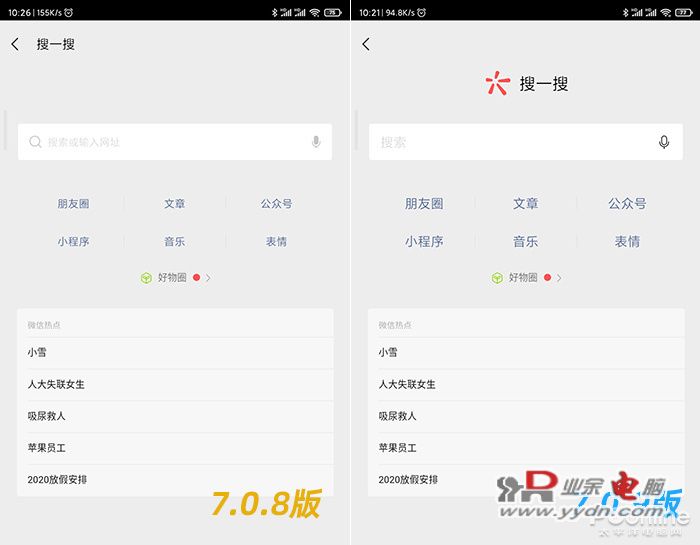Focus the left search or URL input field
Image resolution: width=700 pixels, height=545 pixels.
tap(175, 142)
